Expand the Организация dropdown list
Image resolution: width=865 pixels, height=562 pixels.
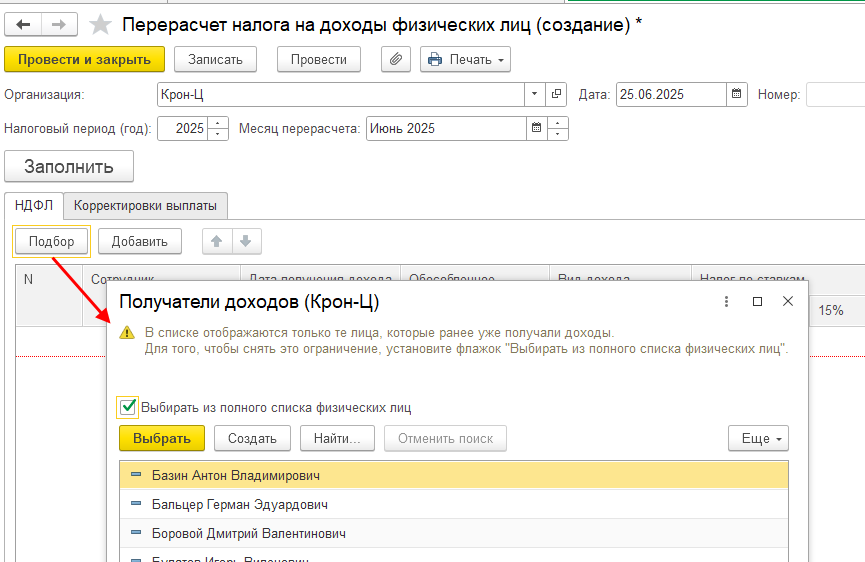(535, 95)
